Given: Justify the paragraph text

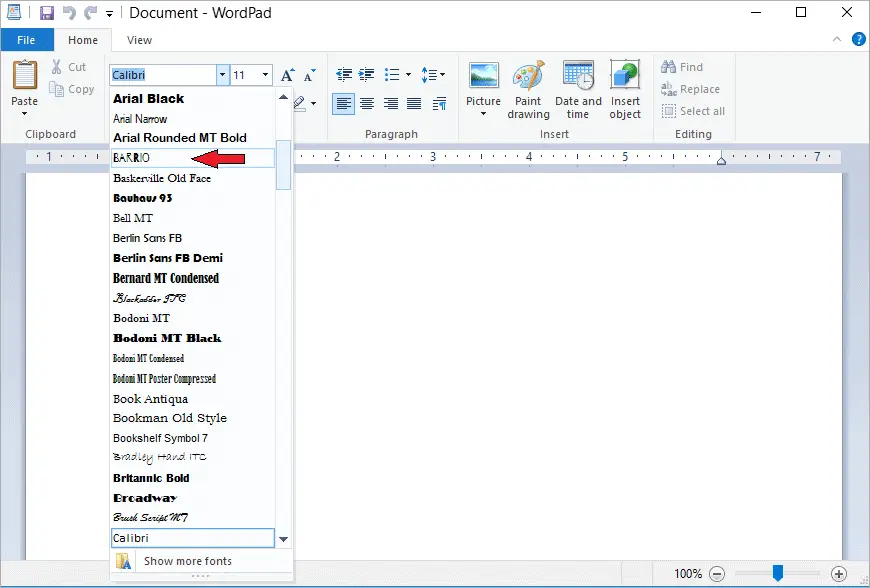Looking at the screenshot, I should [414, 104].
